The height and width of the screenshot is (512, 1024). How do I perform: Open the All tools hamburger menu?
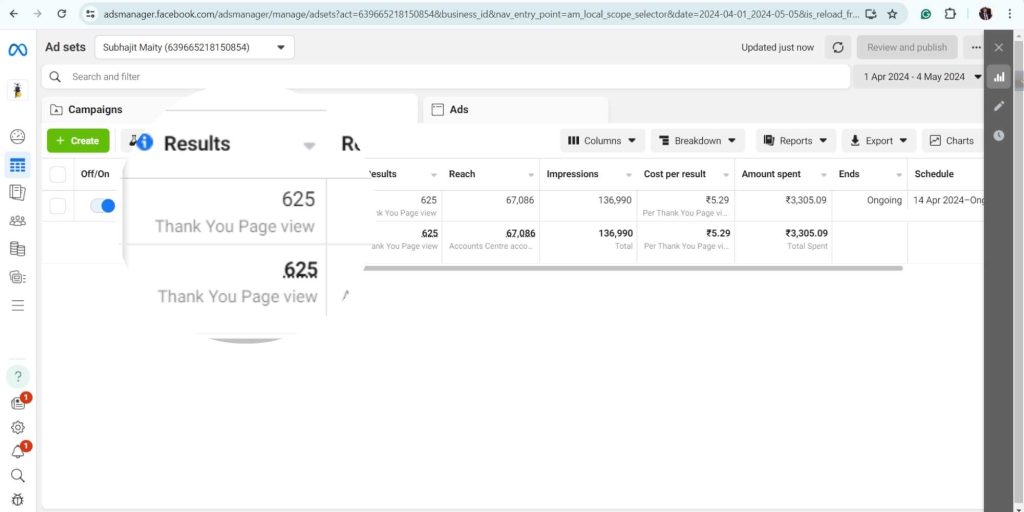pyautogui.click(x=18, y=305)
